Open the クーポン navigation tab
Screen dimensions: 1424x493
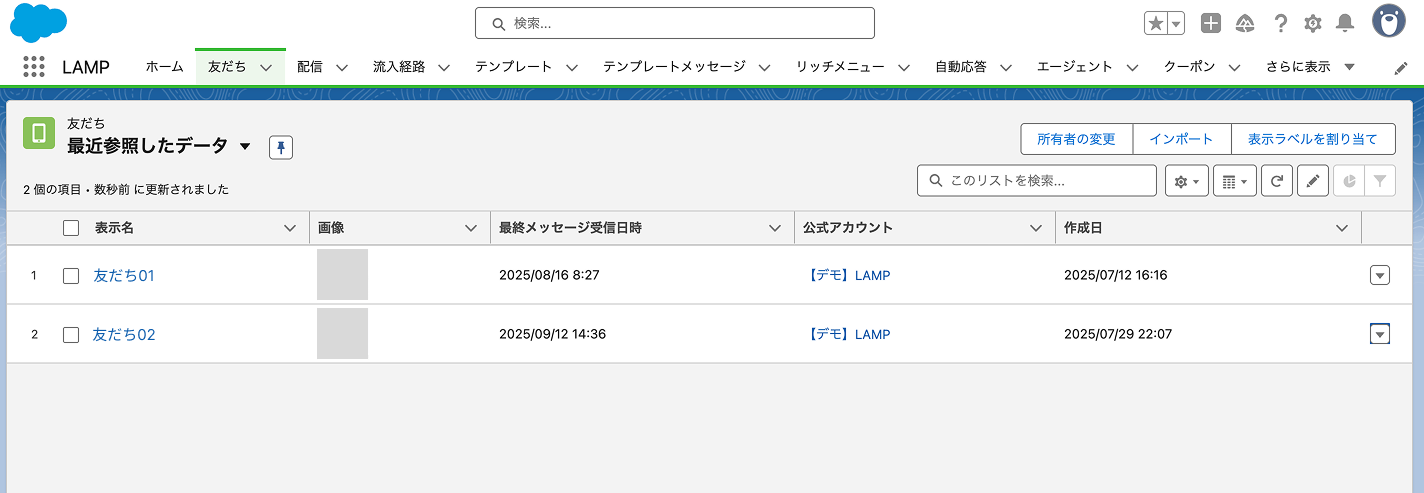pos(1189,67)
